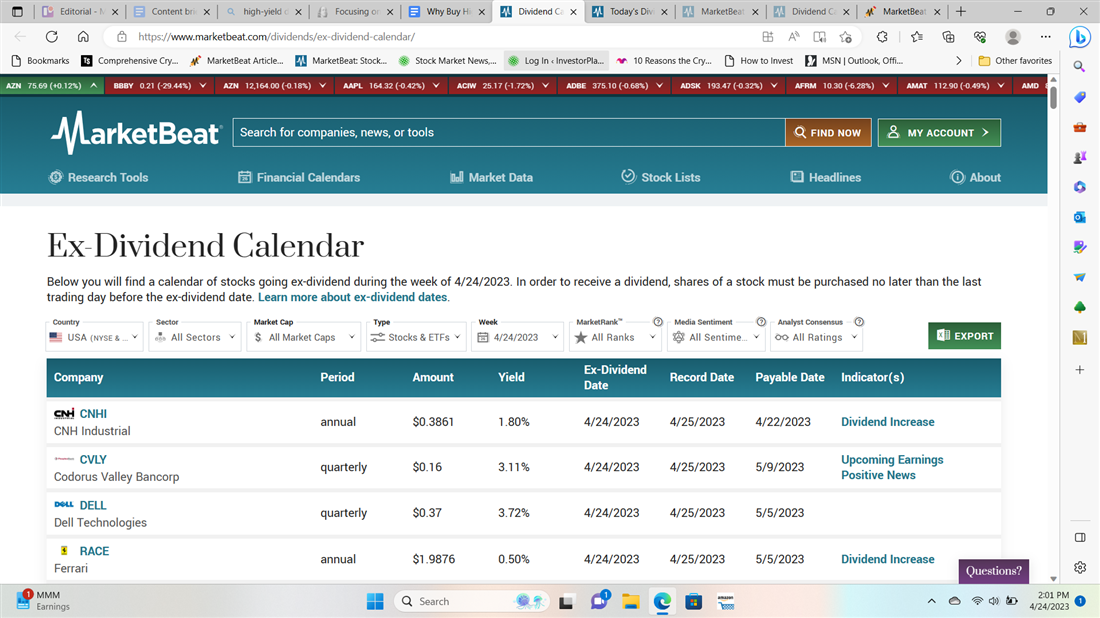Screen dimensions: 1100x618
Task: Click Upcoming Earnings link for CVLY
Action: tap(892, 459)
